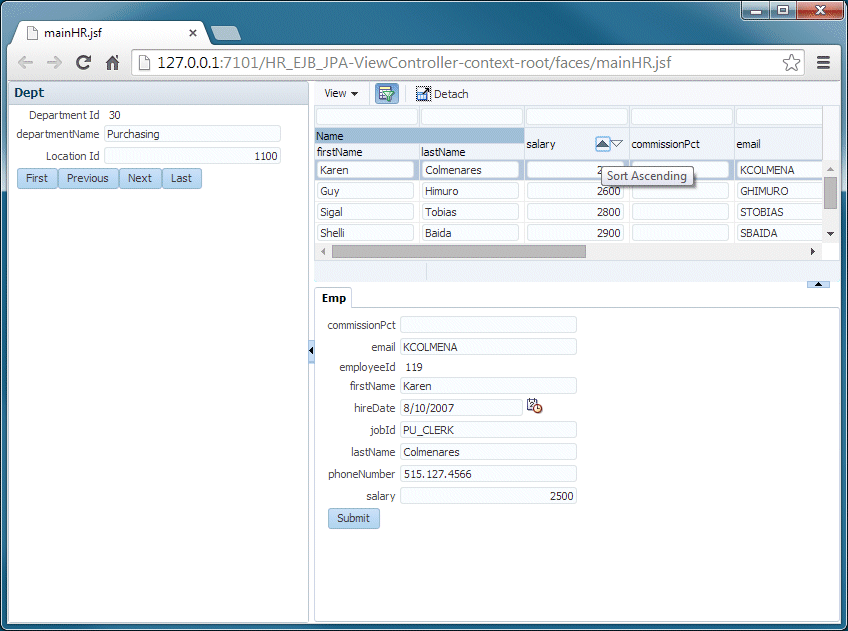Reload the browser page
Image resolution: width=848 pixels, height=631 pixels.
coord(83,63)
